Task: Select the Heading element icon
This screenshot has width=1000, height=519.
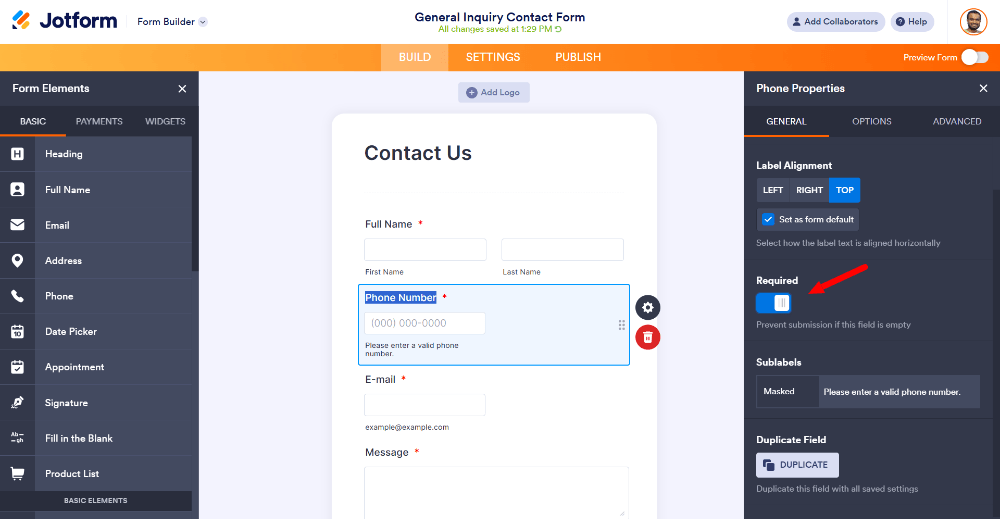Action: (17, 154)
